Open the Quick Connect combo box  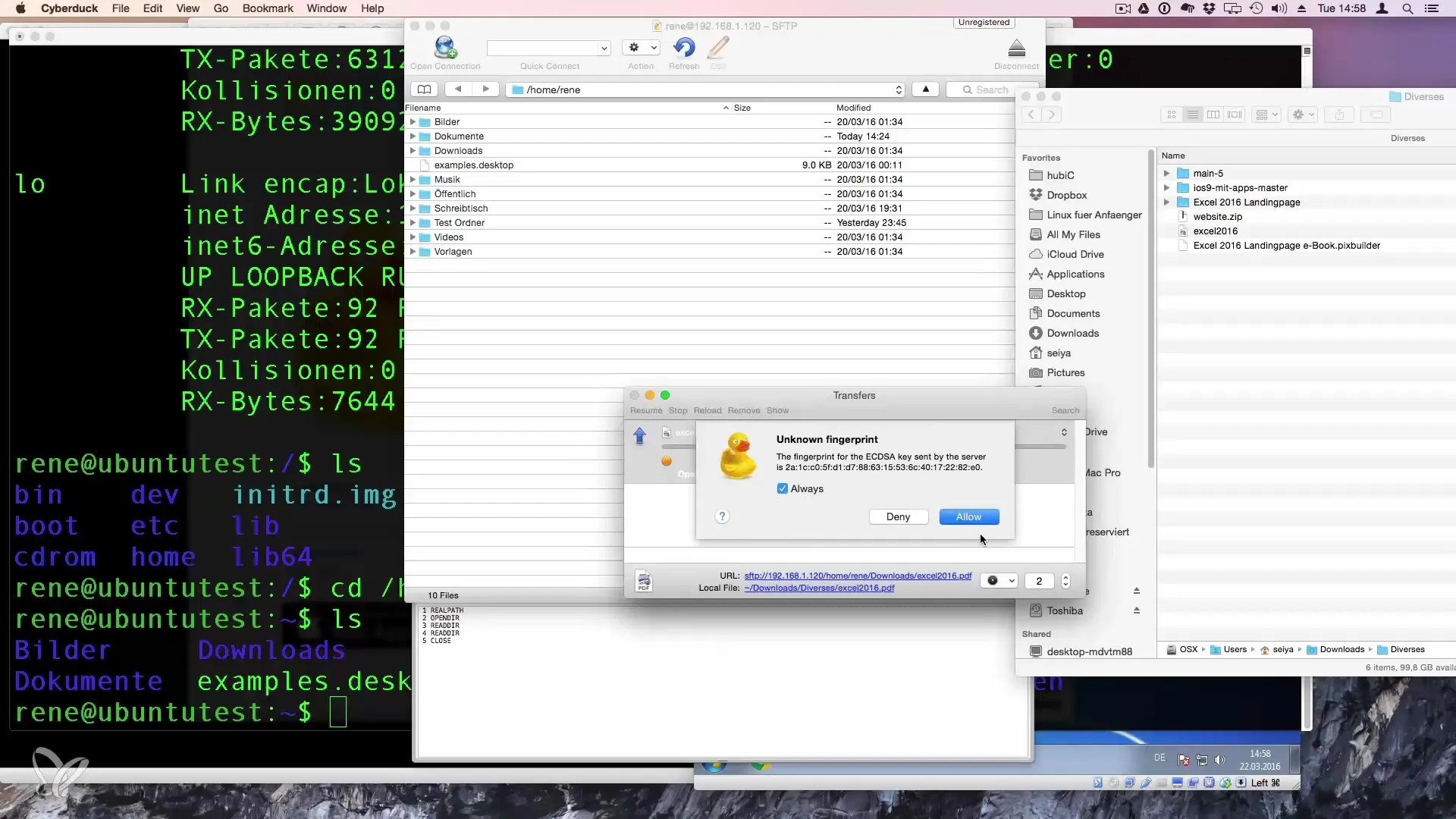(548, 48)
